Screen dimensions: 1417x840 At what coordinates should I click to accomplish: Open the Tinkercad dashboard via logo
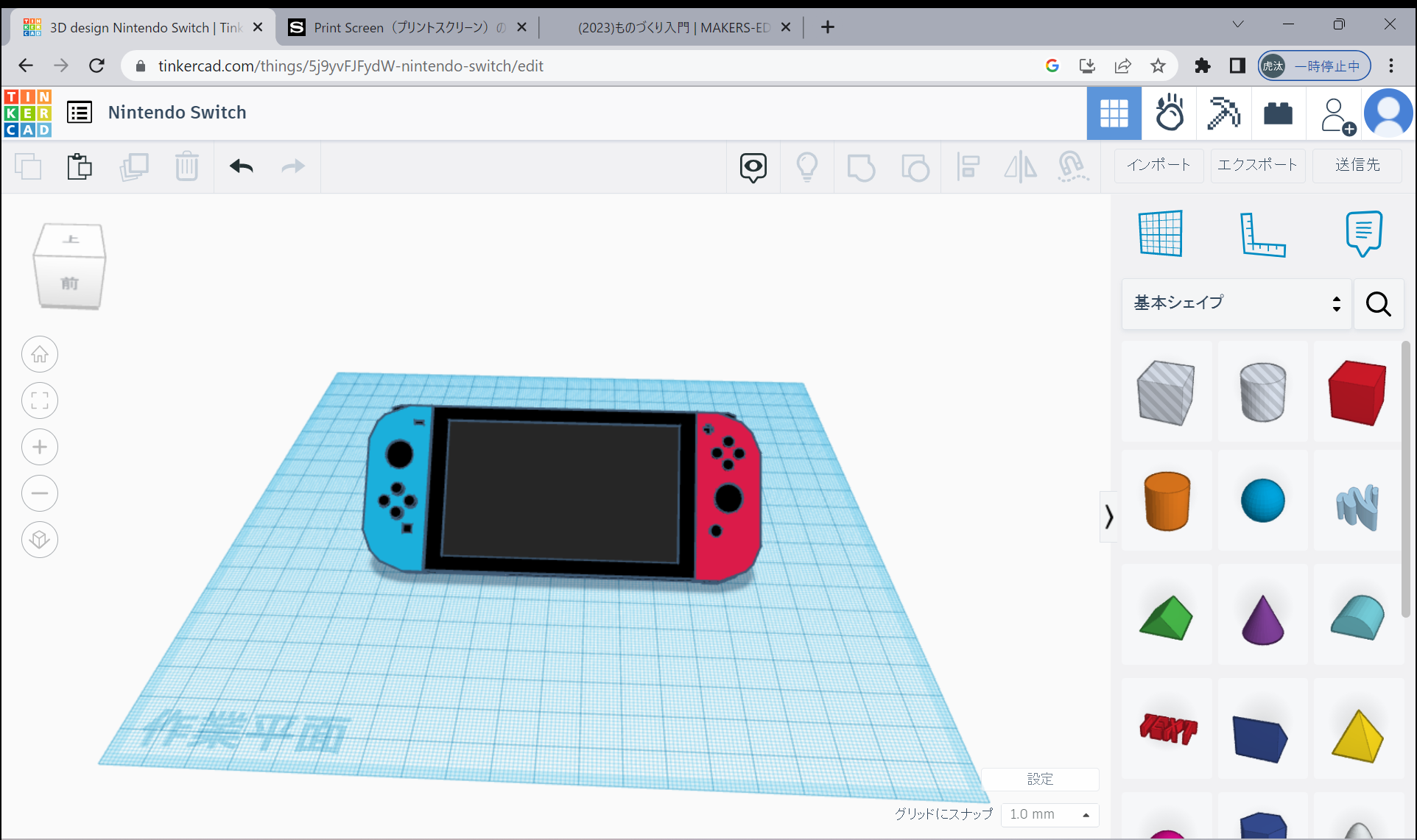27,113
